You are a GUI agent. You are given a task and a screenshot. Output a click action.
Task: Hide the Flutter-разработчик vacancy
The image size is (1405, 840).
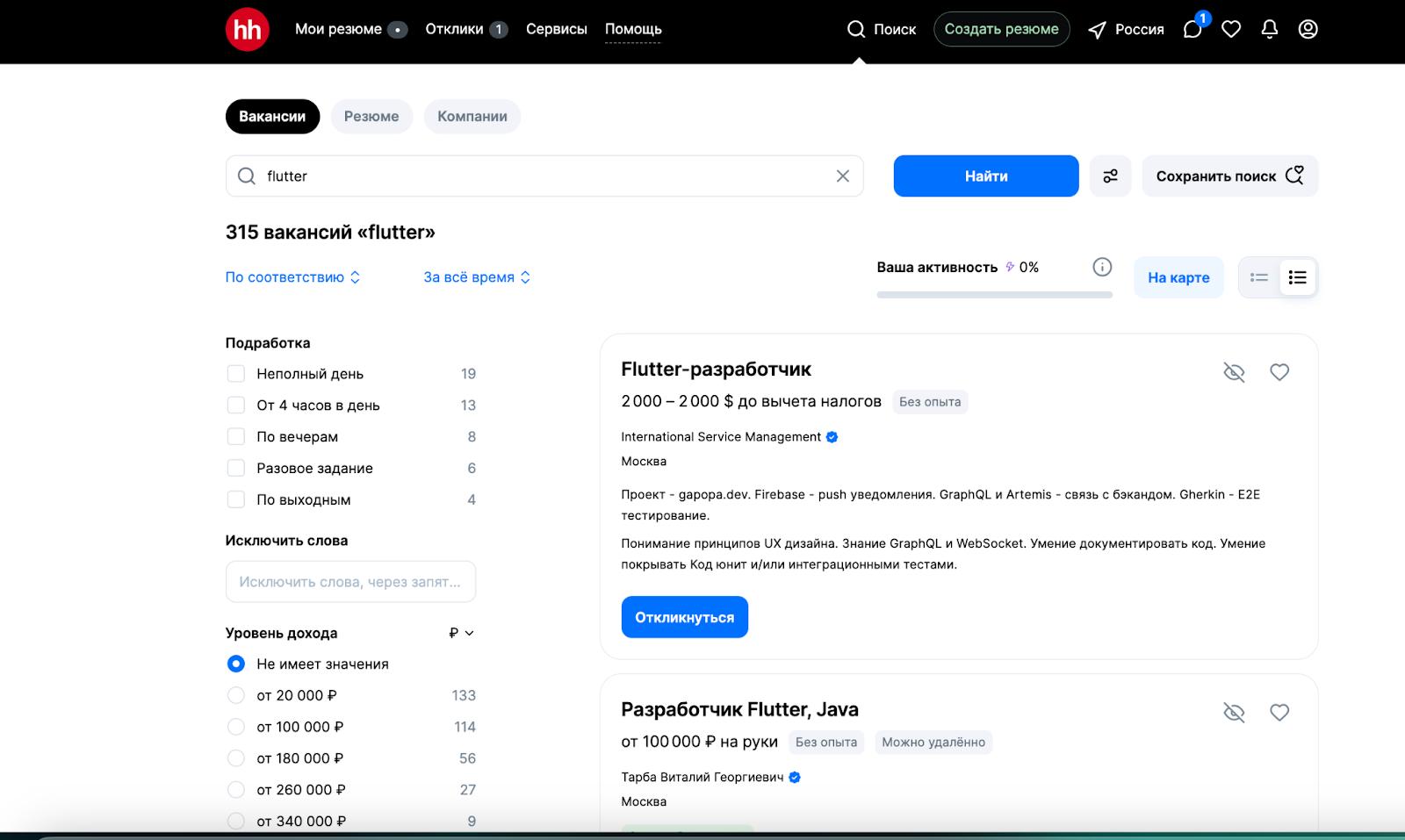pos(1234,372)
